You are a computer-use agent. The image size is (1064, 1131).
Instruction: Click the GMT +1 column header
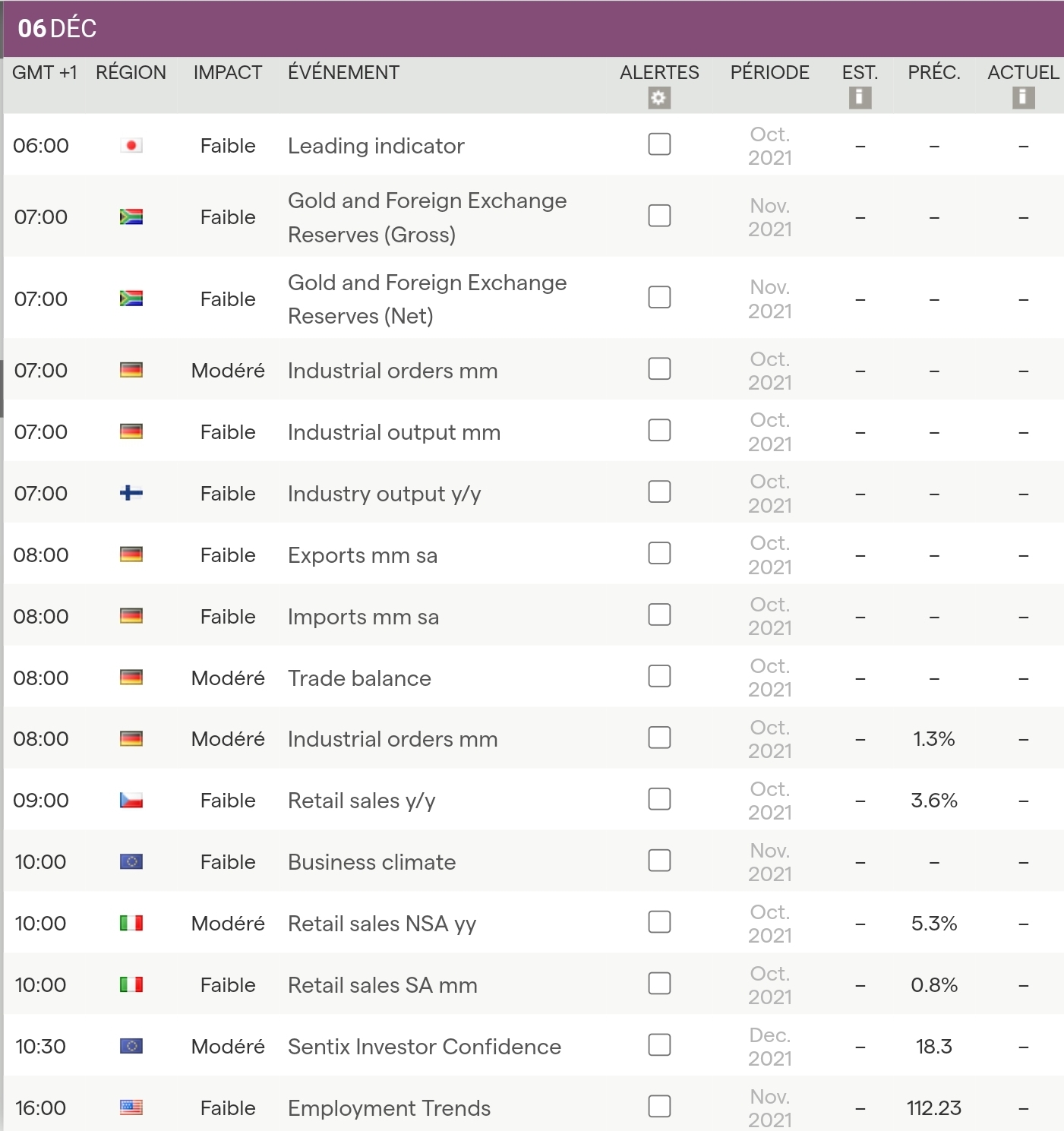click(x=44, y=73)
